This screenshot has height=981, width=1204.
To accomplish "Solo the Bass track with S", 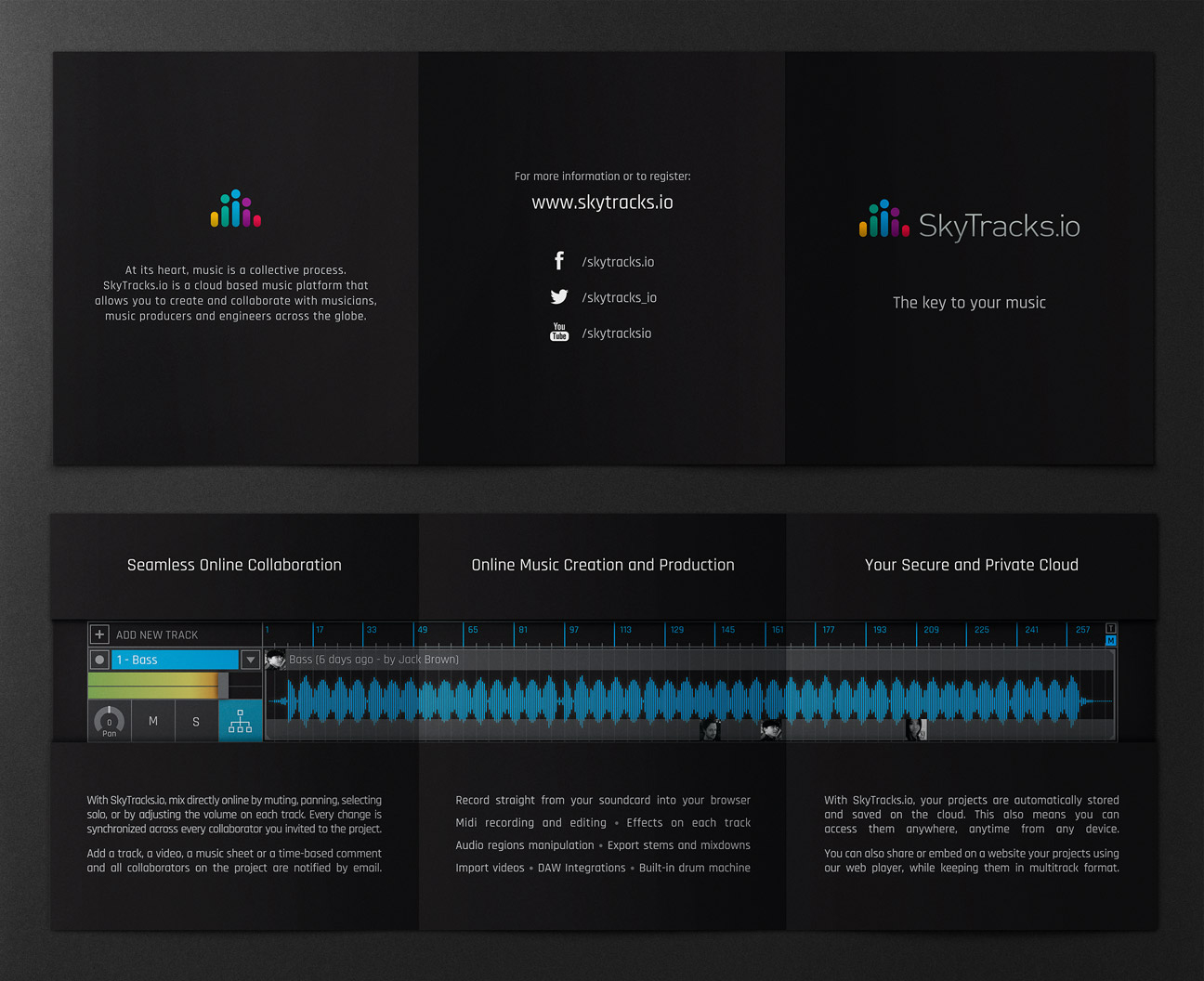I will click(x=196, y=721).
